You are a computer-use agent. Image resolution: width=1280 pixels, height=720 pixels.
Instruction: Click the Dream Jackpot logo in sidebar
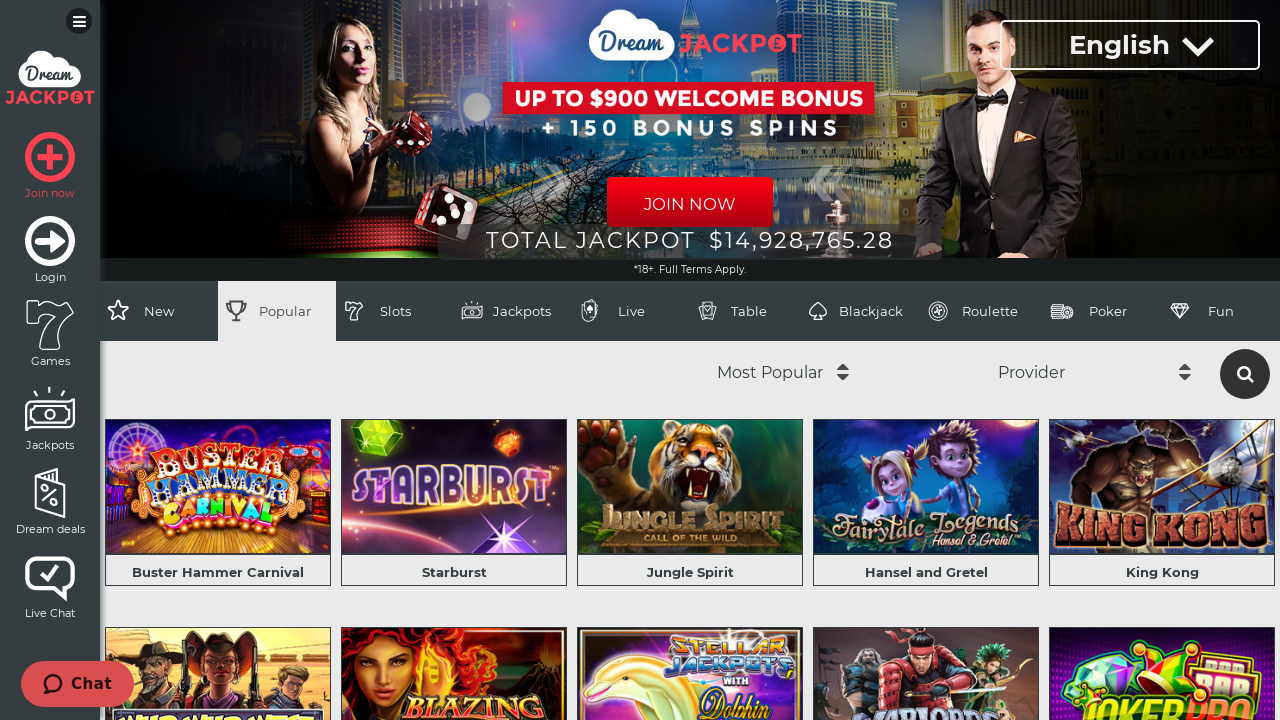point(50,78)
